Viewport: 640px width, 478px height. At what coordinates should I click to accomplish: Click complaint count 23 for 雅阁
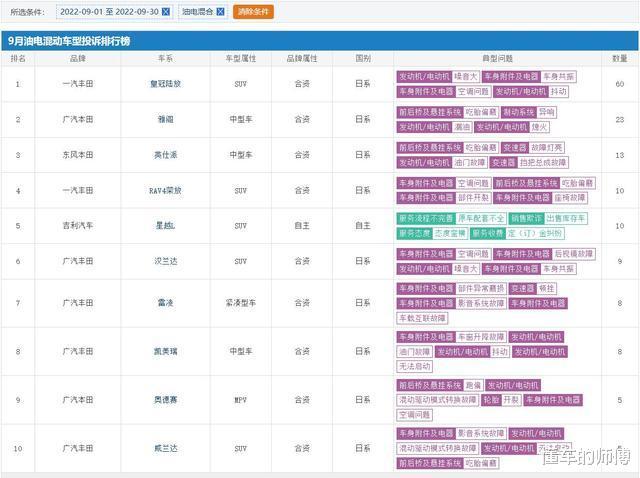[x=620, y=119]
